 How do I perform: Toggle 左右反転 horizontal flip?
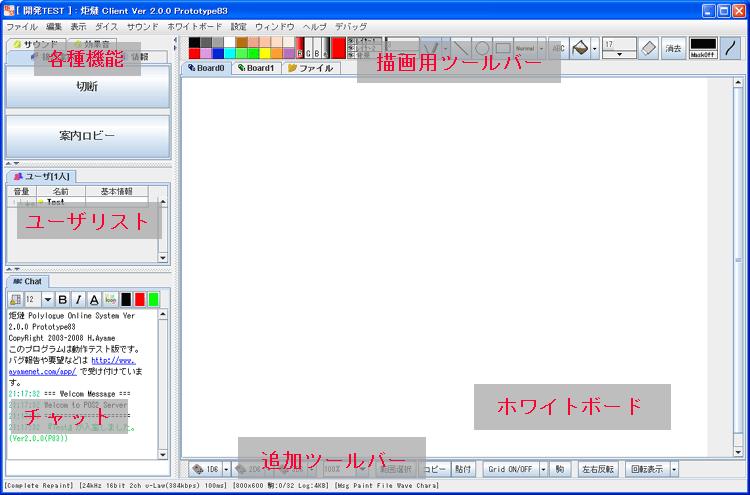pos(598,469)
